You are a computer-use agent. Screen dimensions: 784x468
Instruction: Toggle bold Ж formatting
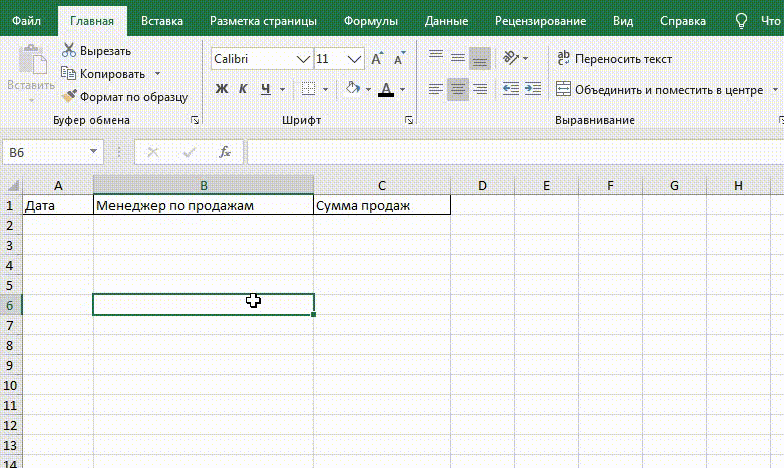(222, 89)
